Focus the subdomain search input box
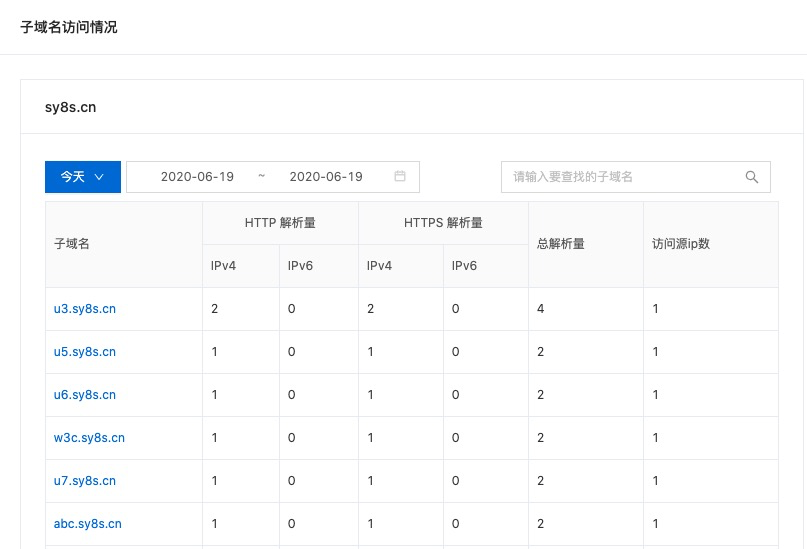The image size is (807, 549). (x=636, y=177)
